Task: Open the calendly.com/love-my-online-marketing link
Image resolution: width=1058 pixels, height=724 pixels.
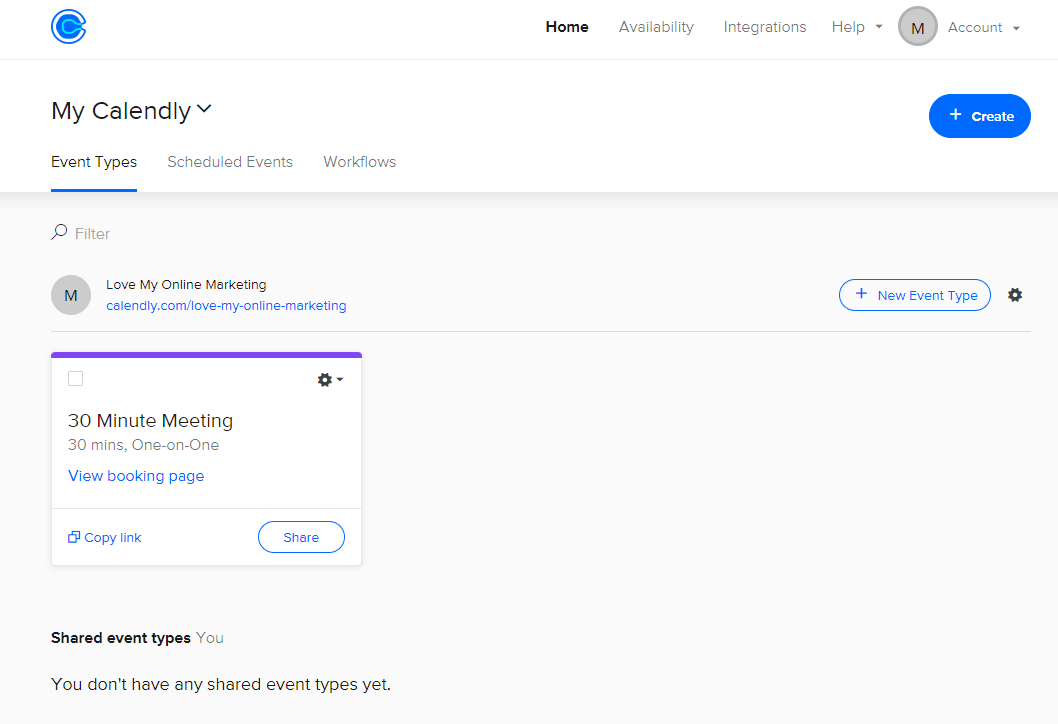Action: tap(226, 306)
